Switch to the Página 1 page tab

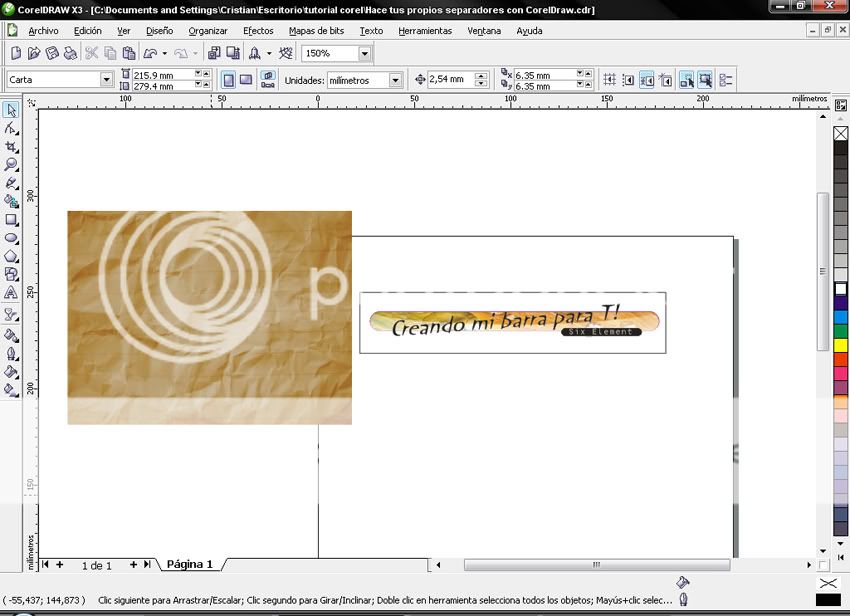(190, 564)
